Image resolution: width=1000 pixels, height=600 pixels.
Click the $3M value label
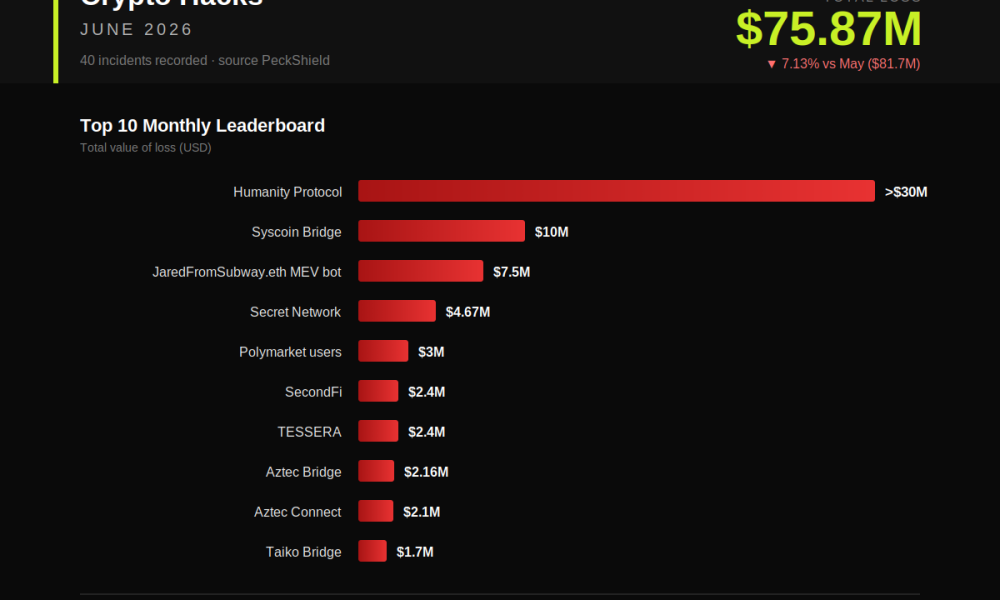click(431, 352)
